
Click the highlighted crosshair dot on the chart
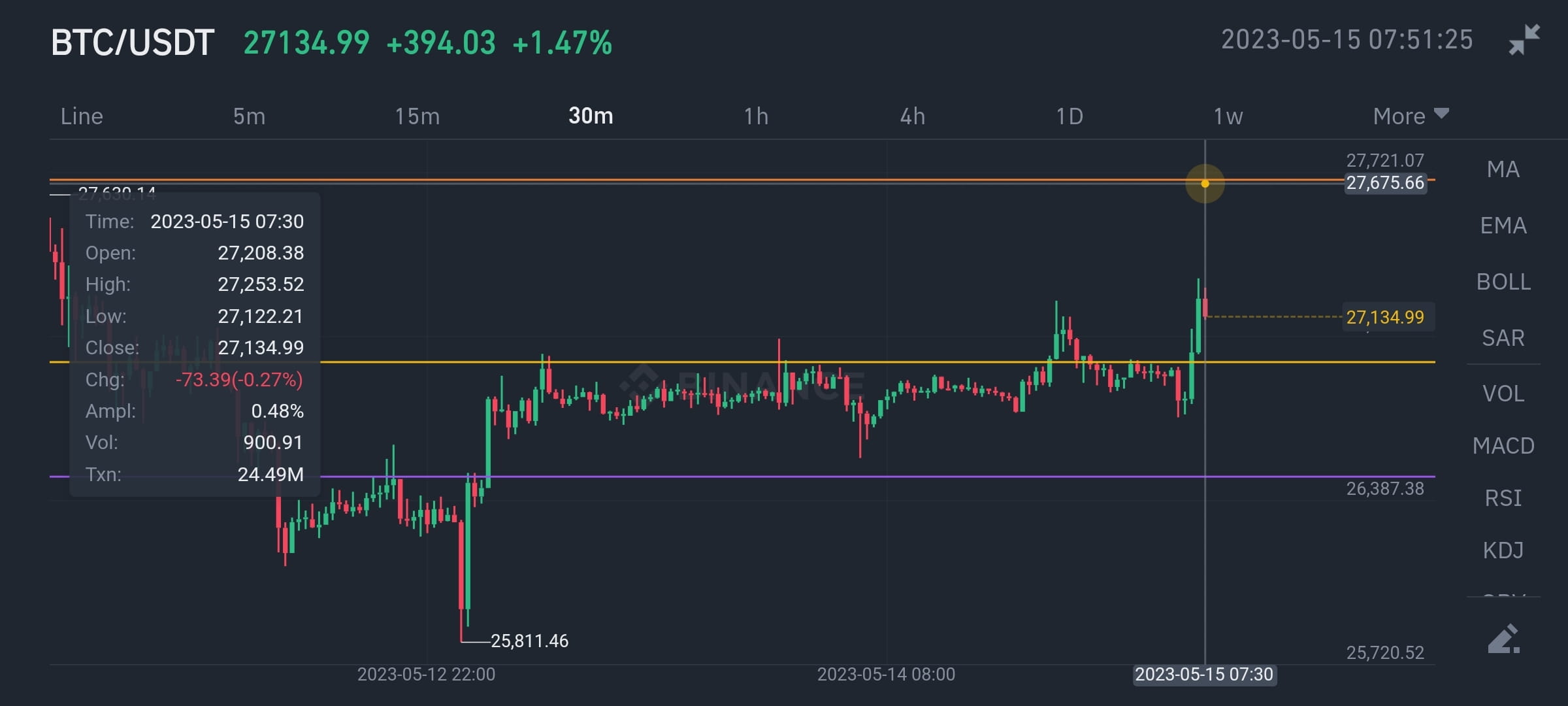(1205, 184)
